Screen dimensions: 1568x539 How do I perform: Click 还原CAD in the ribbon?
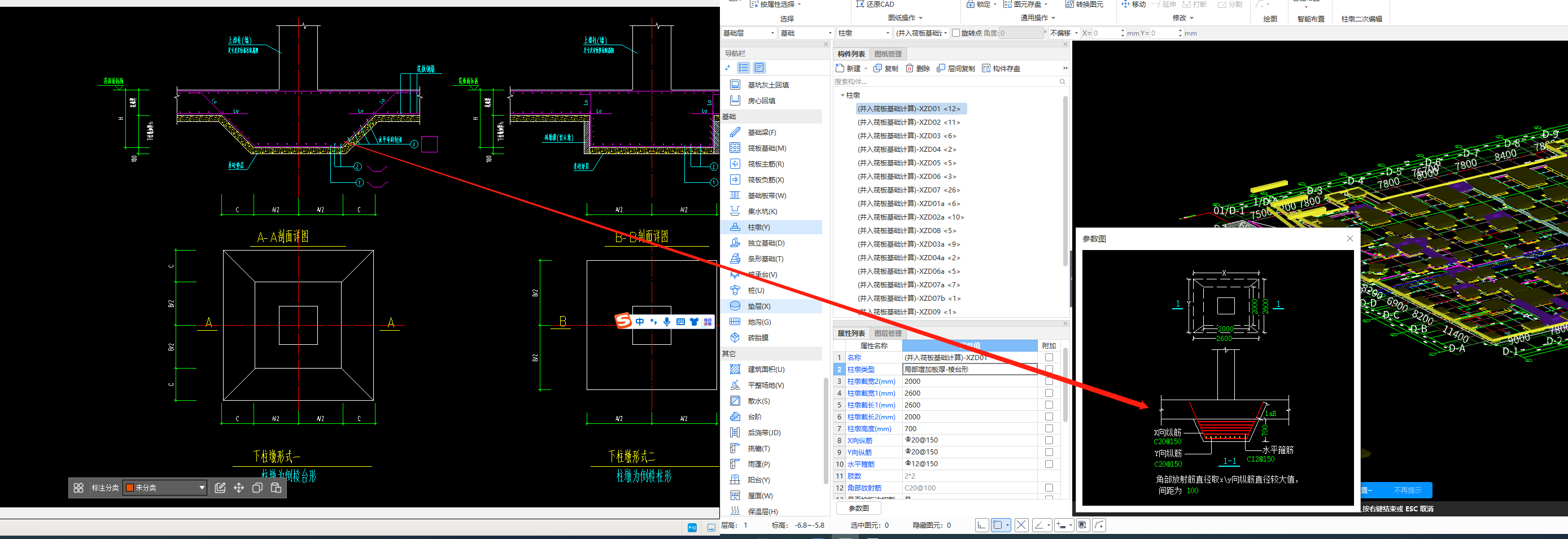875,5
